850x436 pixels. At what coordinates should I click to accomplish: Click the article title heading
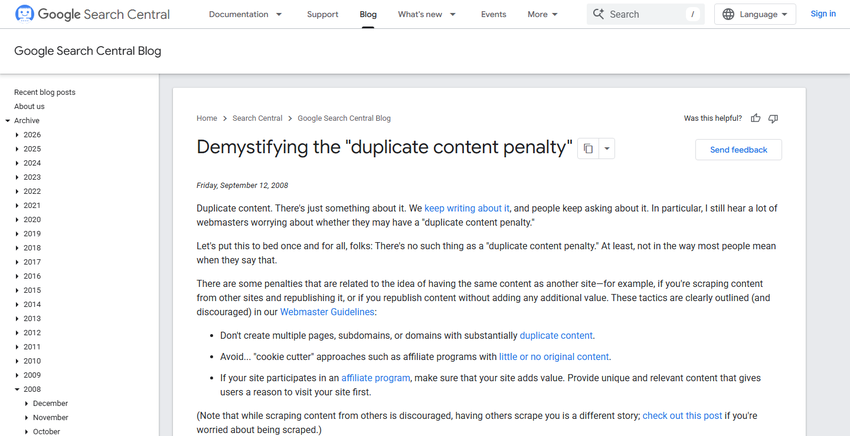384,148
